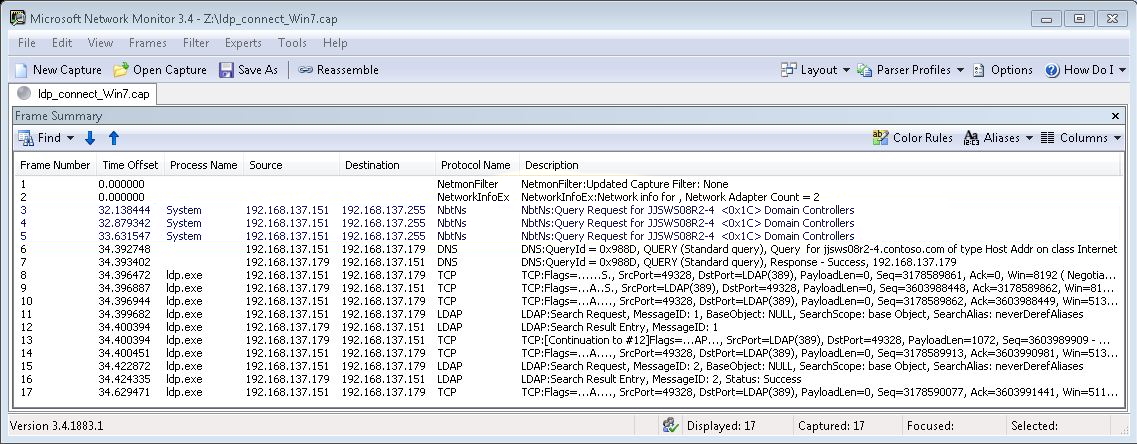Sort by Protocol Name column header
This screenshot has width=1137, height=444.
[477, 165]
